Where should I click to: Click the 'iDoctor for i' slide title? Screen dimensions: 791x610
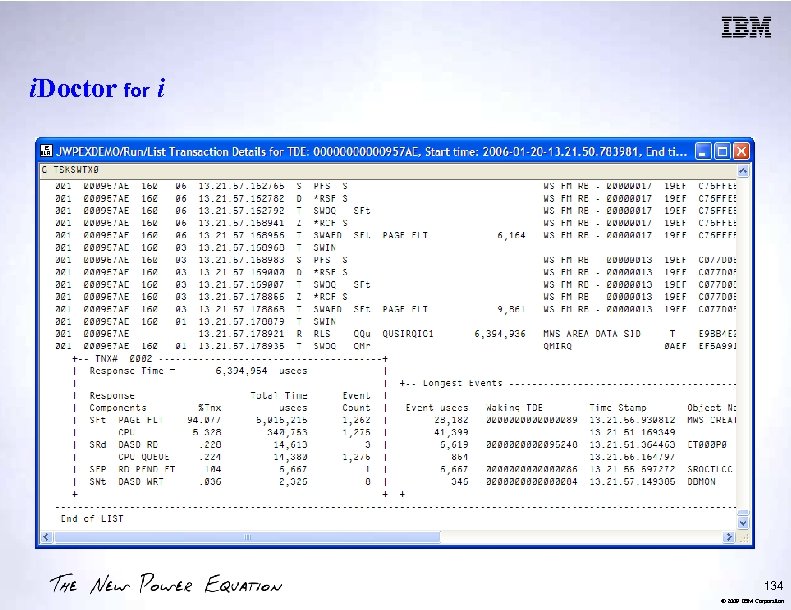97,88
